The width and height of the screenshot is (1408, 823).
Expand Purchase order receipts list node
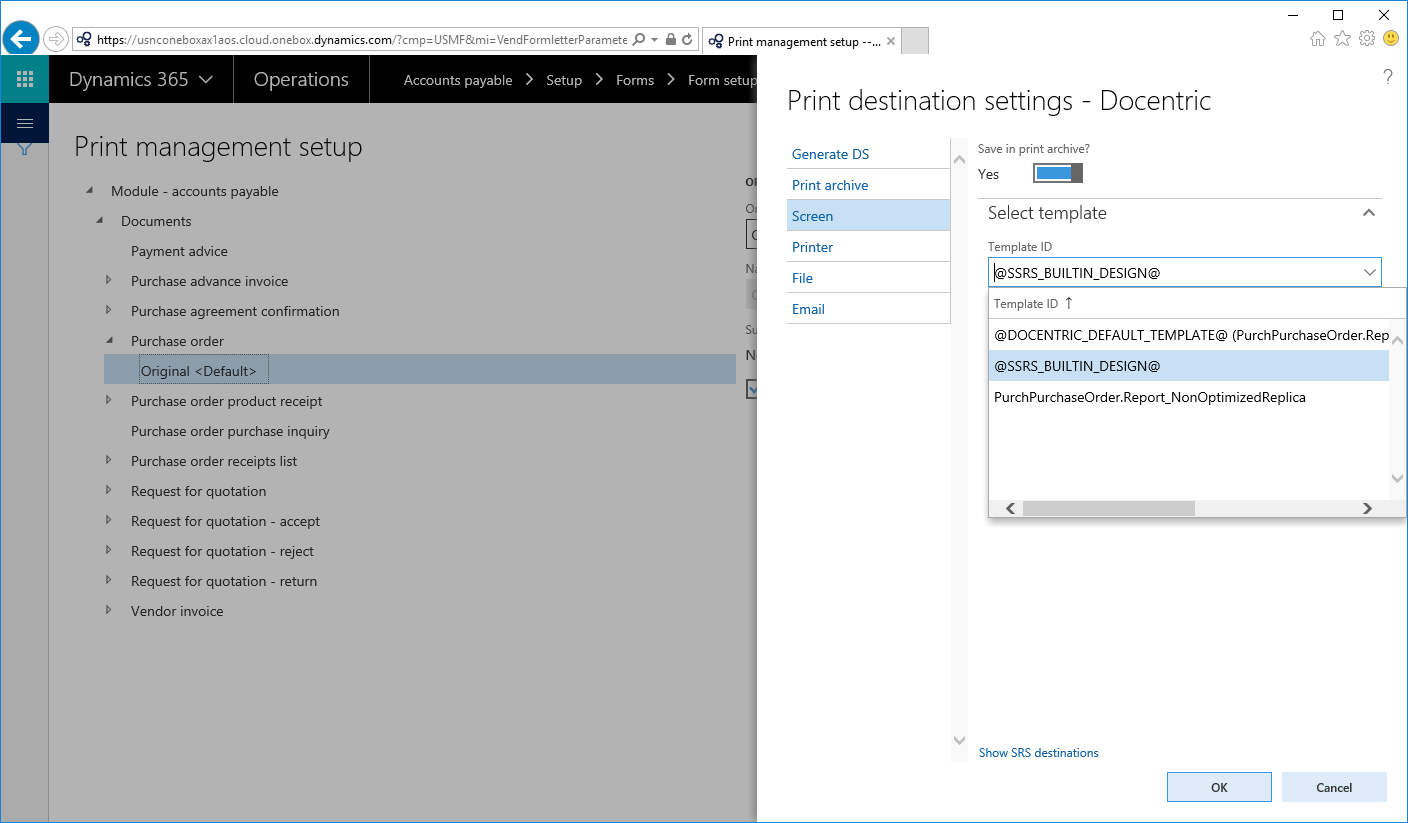109,461
